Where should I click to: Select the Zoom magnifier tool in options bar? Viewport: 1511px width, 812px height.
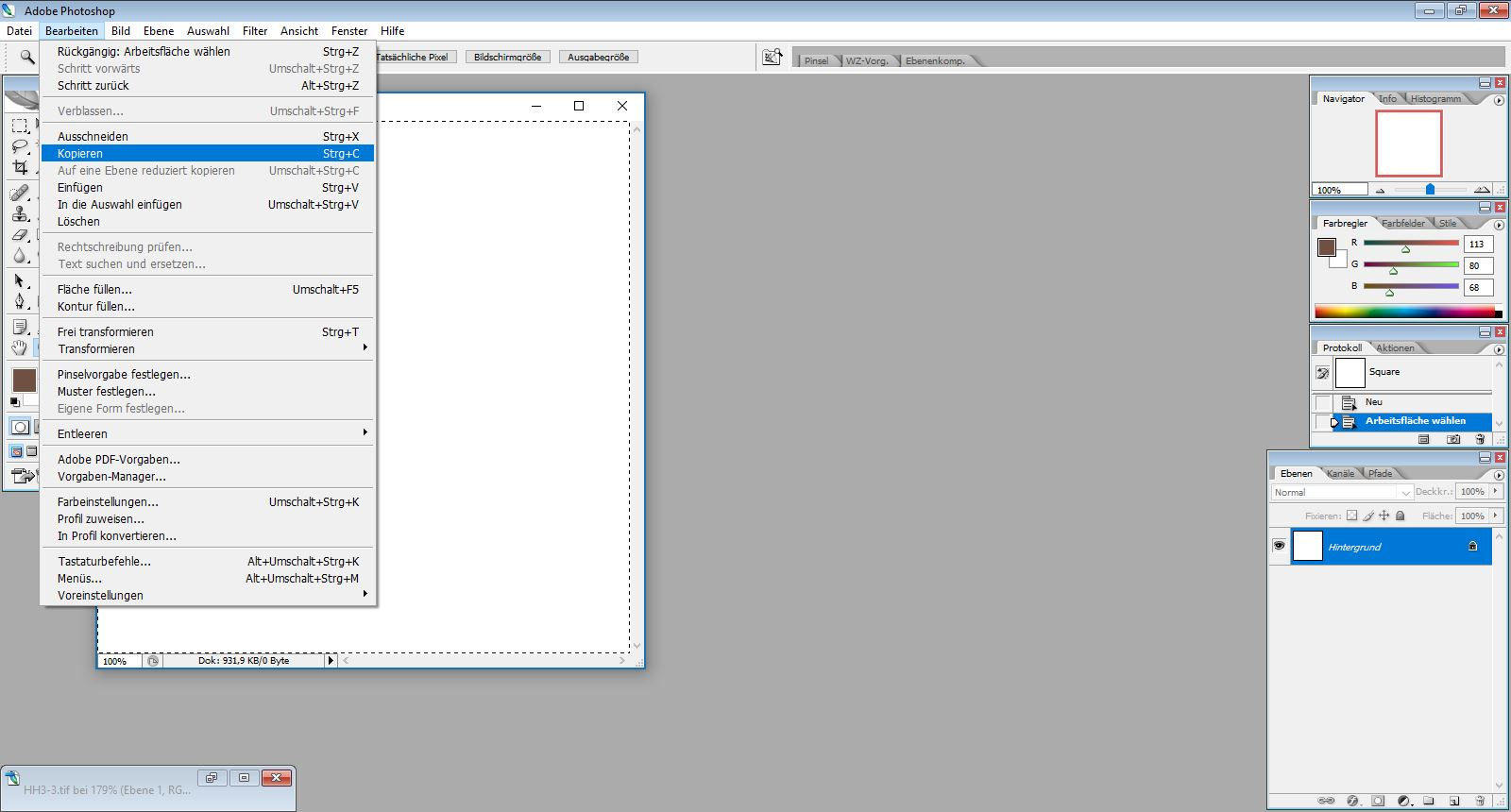pos(27,58)
